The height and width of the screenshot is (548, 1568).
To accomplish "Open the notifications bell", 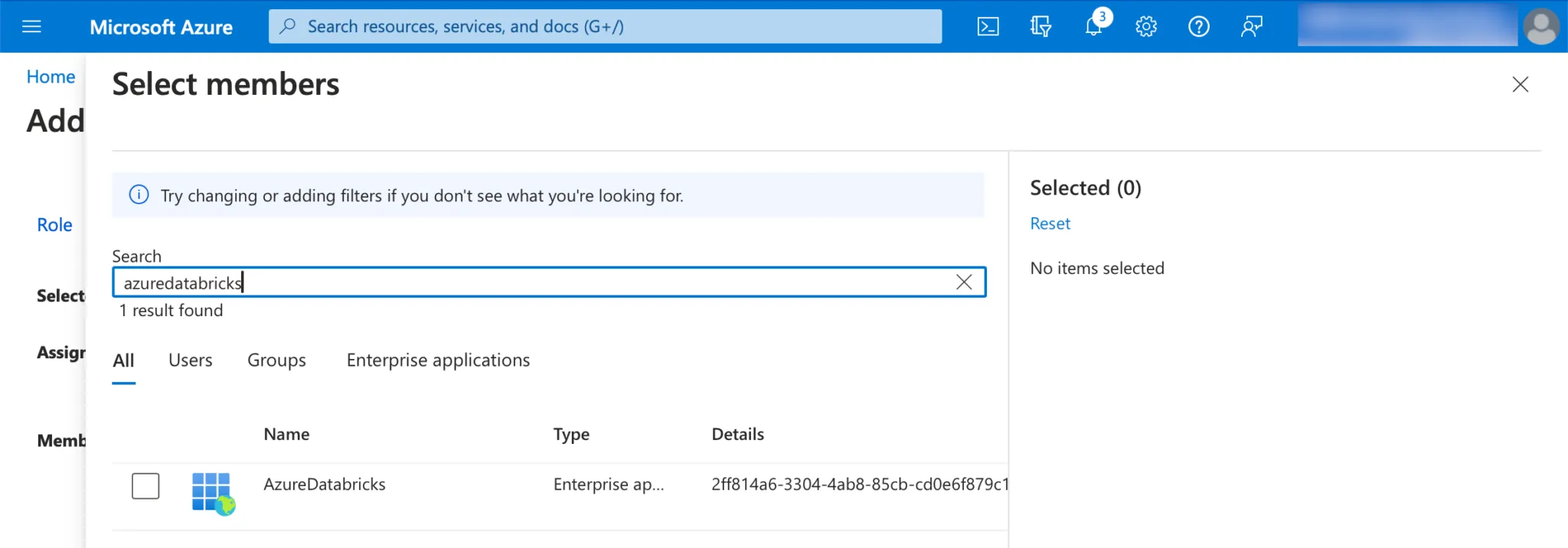I will (1094, 27).
